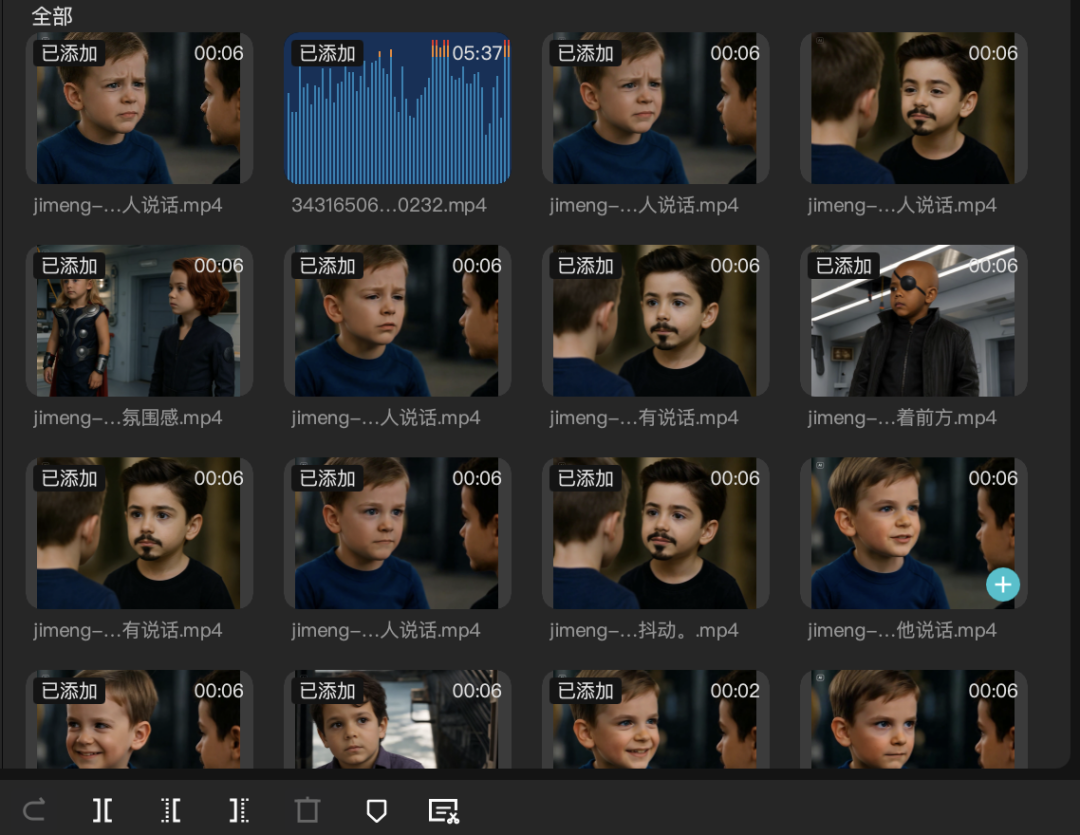This screenshot has width=1080, height=835.
Task: Select the smiling boy clip with 00:02 duration
Action: pyautogui.click(x=655, y=720)
